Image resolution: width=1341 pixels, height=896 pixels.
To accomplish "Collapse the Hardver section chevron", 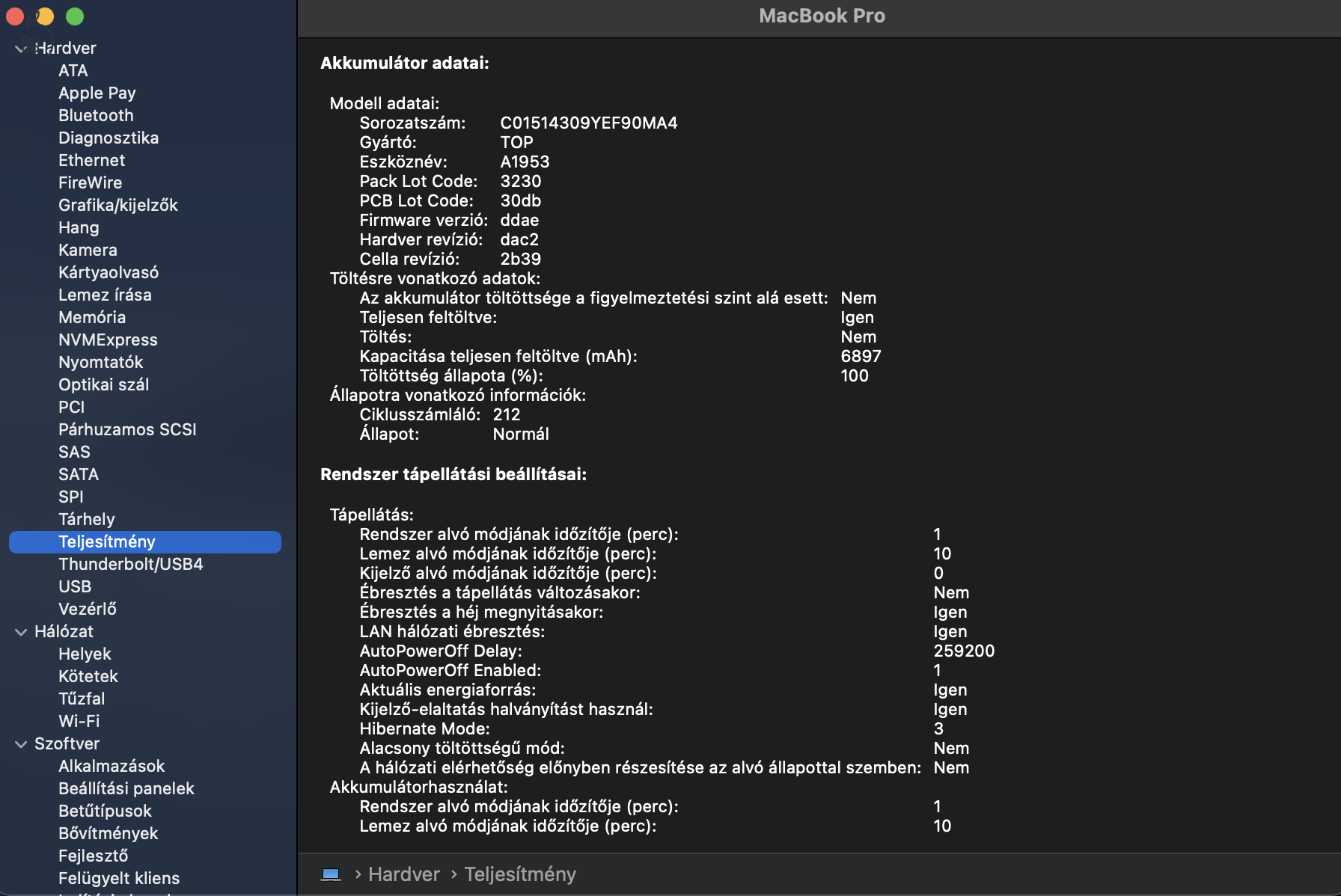I will click(21, 49).
